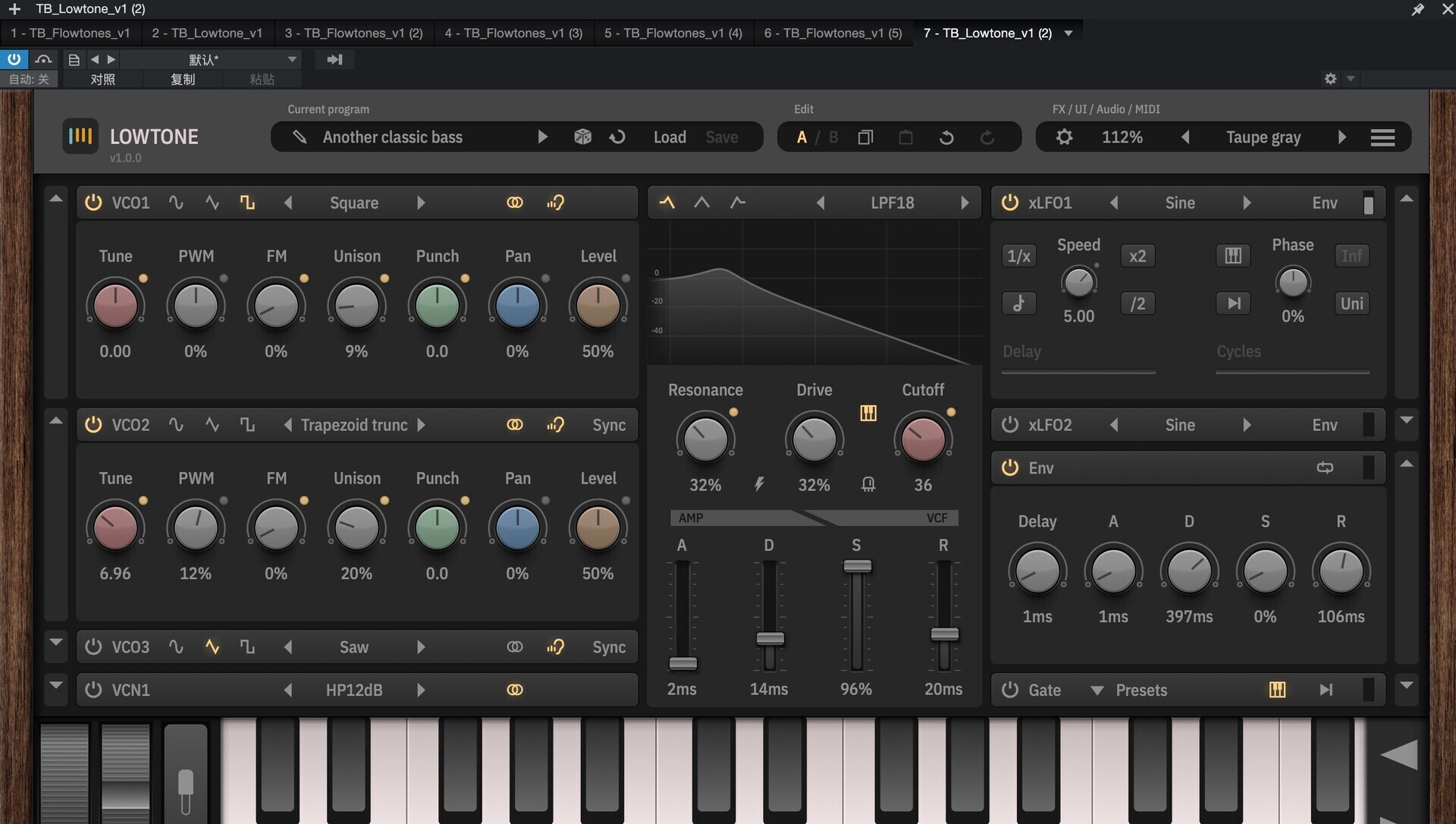Click the VCF Cutoff knob
This screenshot has width=1456, height=824.
coord(923,439)
